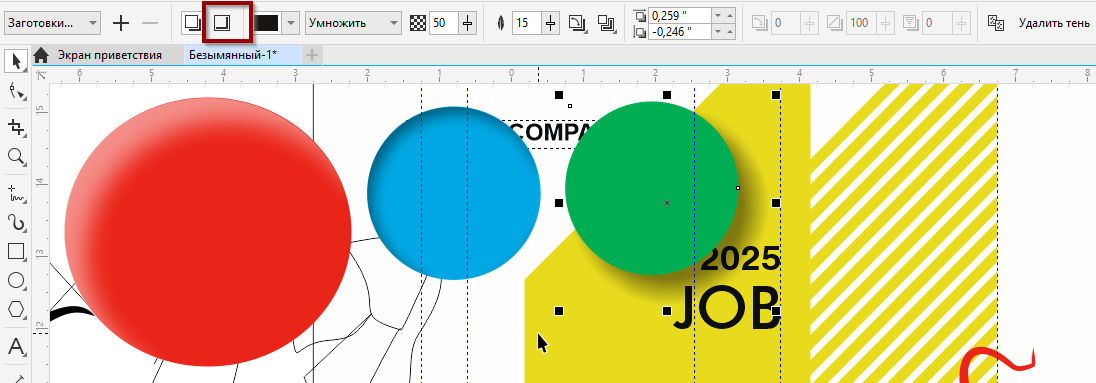Open the Экран приветствия tab

tap(109, 55)
